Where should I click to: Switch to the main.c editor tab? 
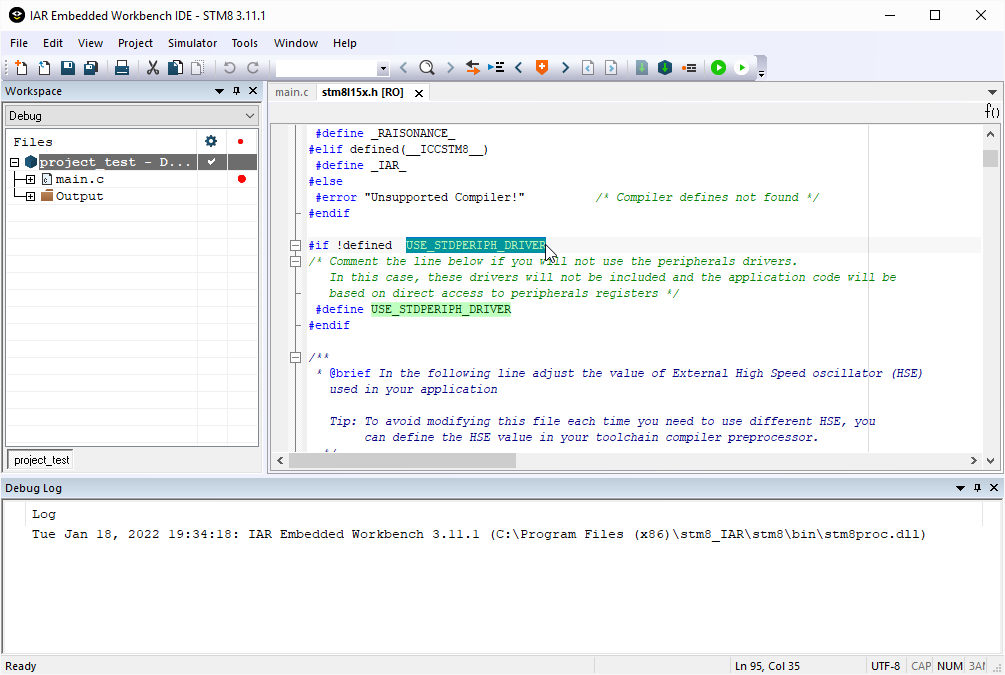pyautogui.click(x=292, y=92)
